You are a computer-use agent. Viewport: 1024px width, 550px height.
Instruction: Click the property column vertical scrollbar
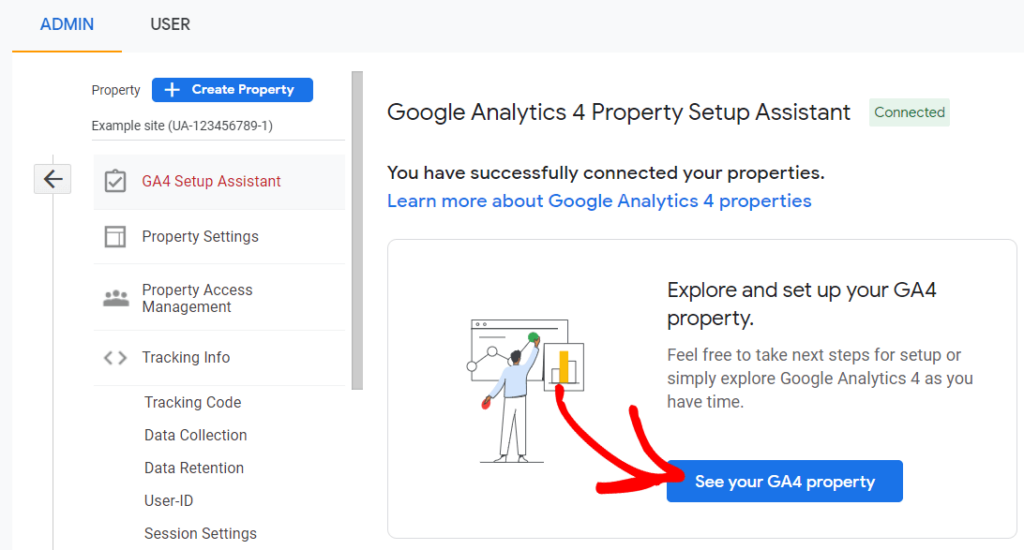(x=357, y=230)
